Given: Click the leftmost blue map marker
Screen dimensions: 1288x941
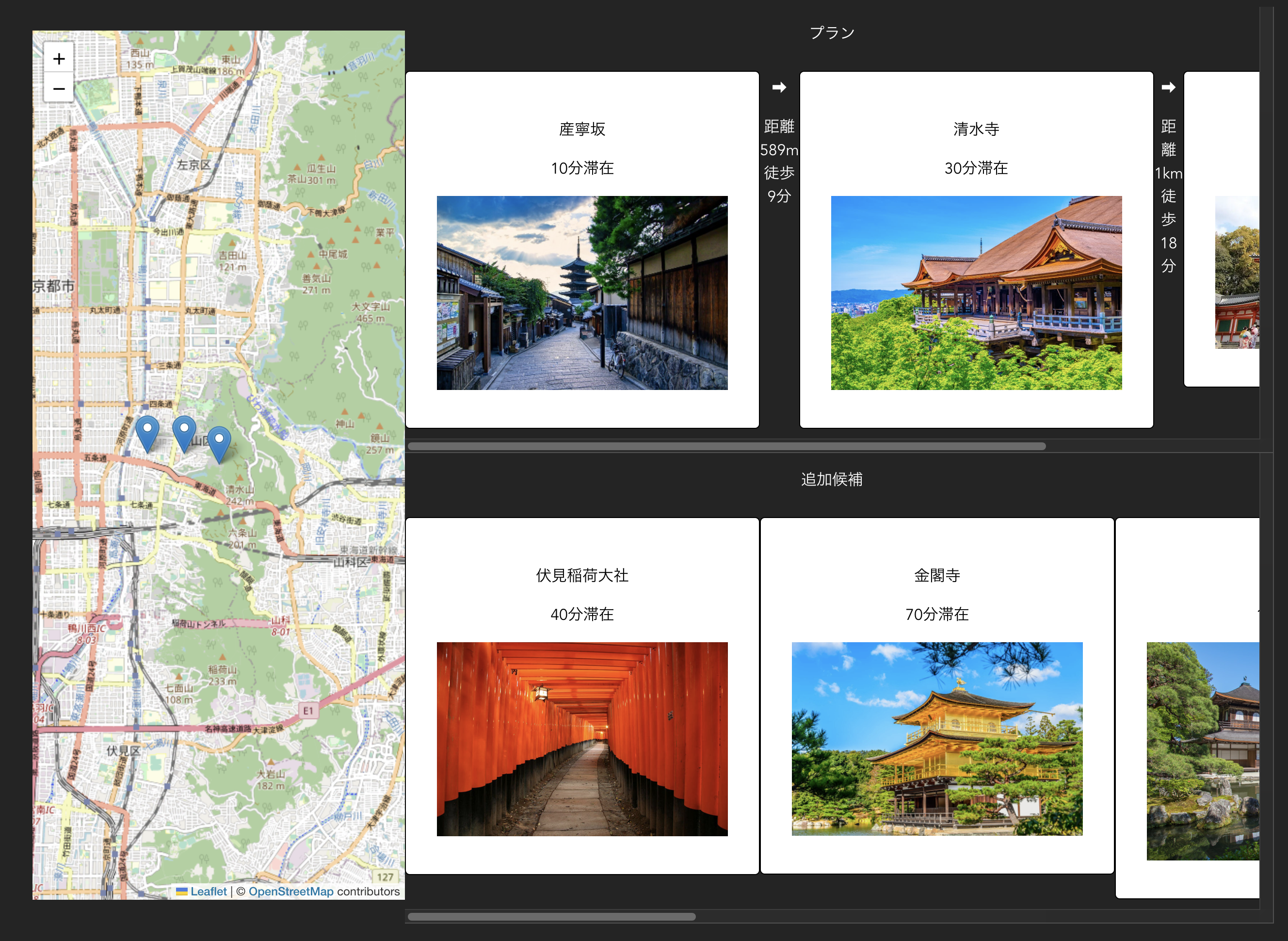Looking at the screenshot, I should (x=147, y=432).
